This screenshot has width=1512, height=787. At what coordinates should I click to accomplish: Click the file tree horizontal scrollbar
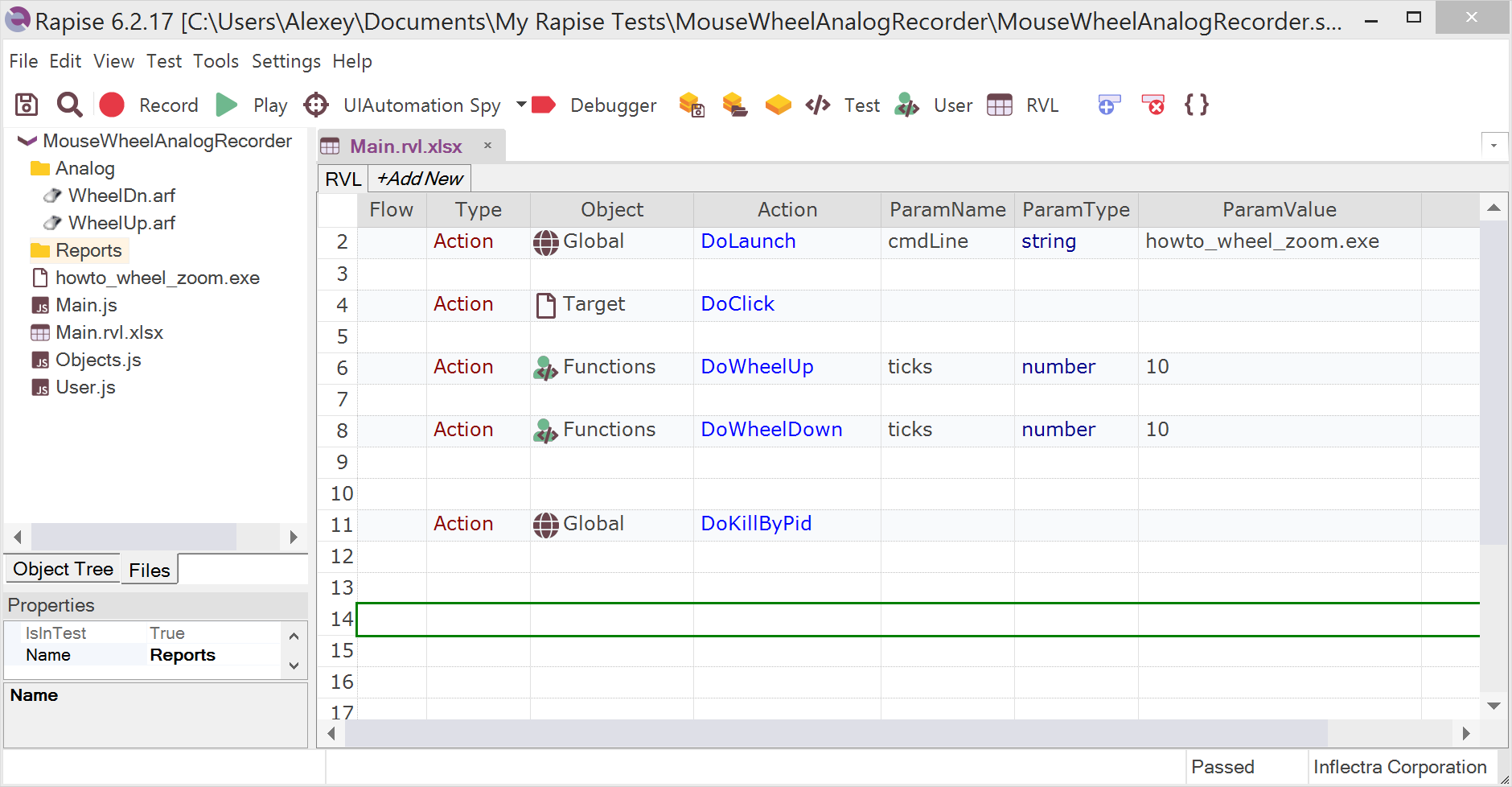[134, 537]
